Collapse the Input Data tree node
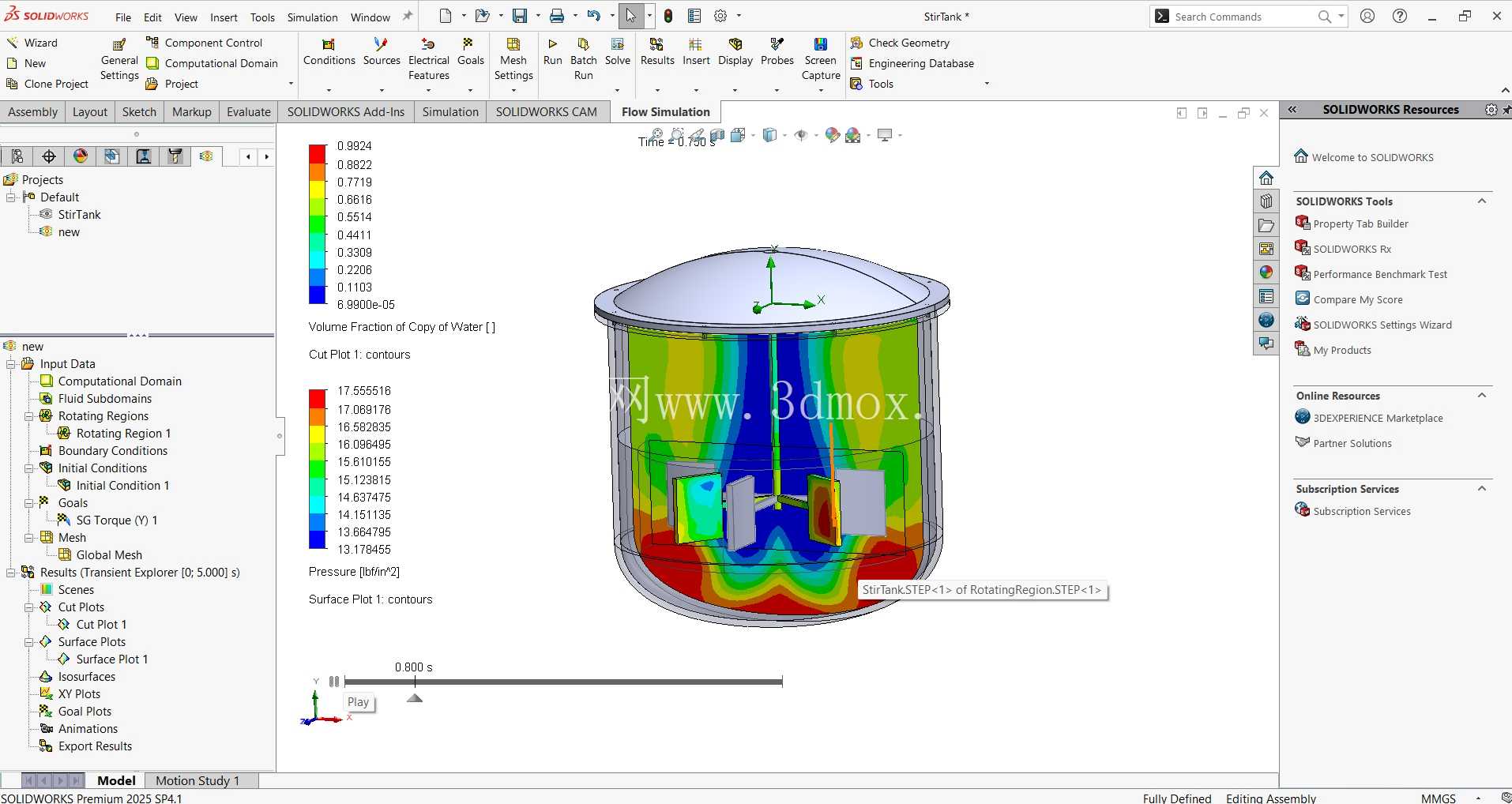Image resolution: width=1512 pixels, height=804 pixels. tap(11, 364)
